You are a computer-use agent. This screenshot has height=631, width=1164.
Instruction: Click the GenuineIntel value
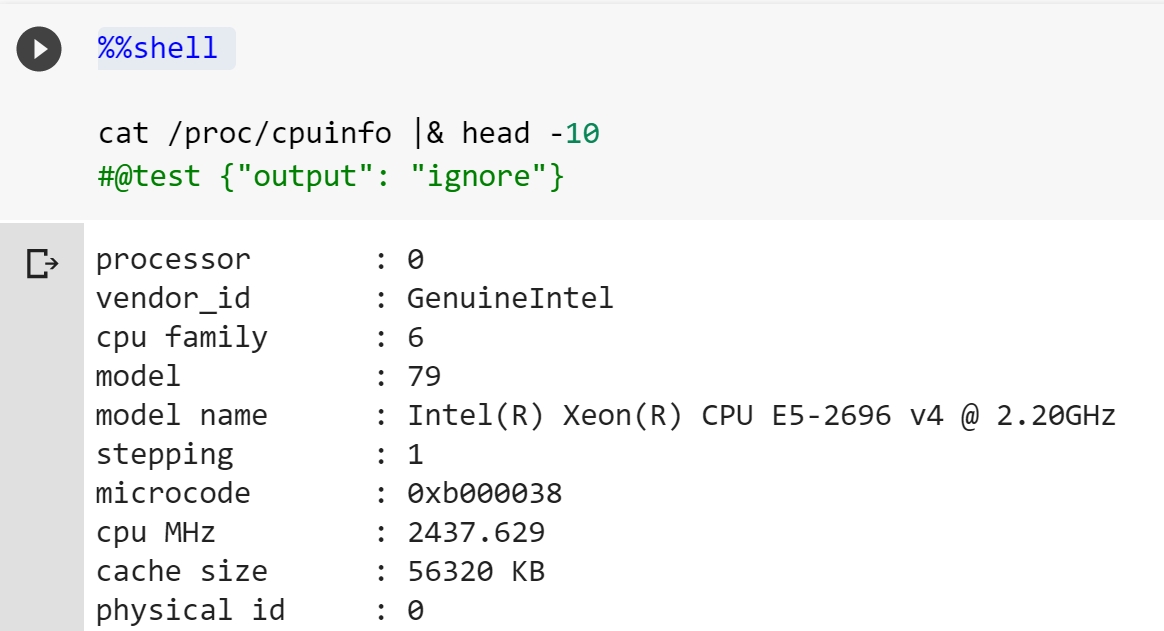(510, 299)
